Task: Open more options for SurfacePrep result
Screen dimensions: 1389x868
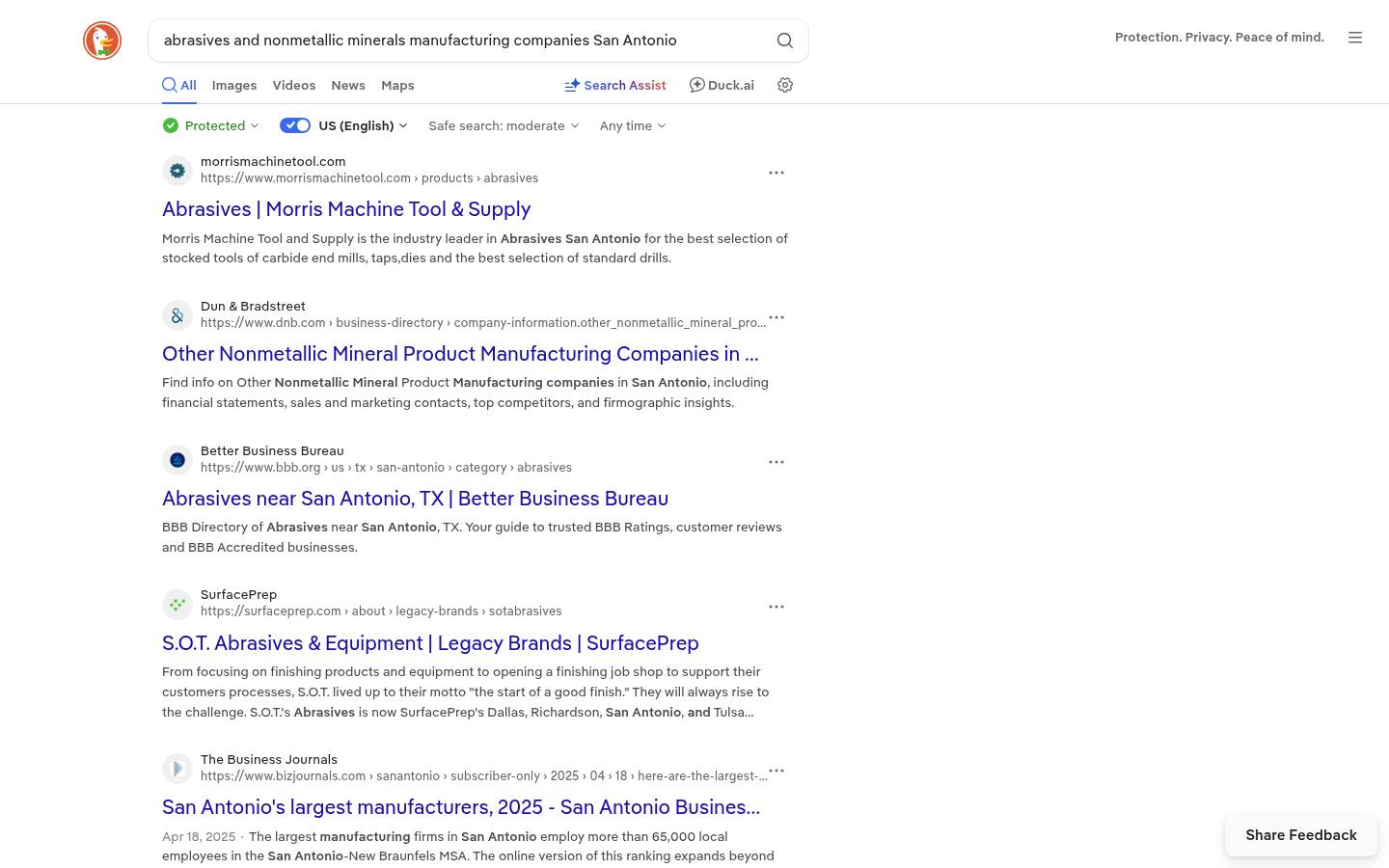Action: [776, 607]
